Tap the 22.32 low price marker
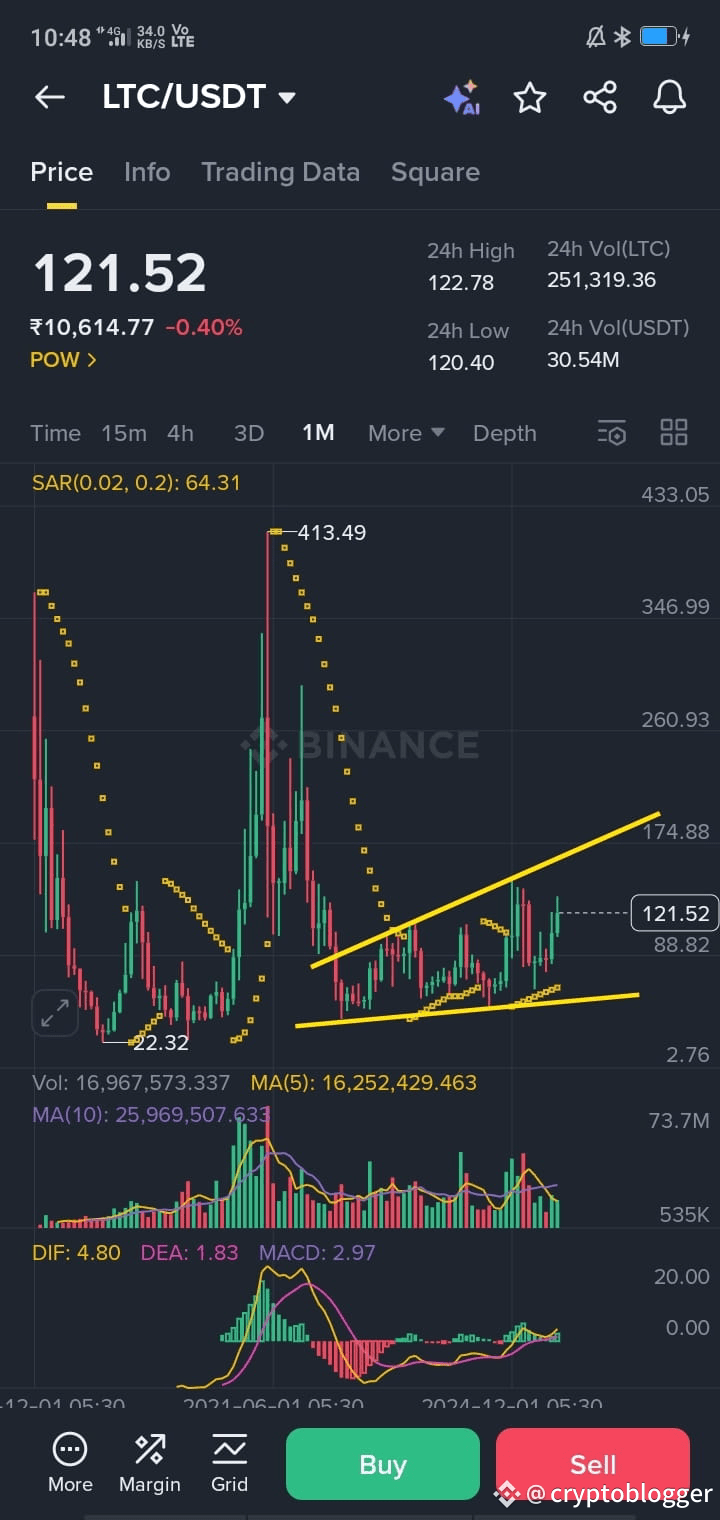This screenshot has height=1520, width=720. coord(161,1042)
